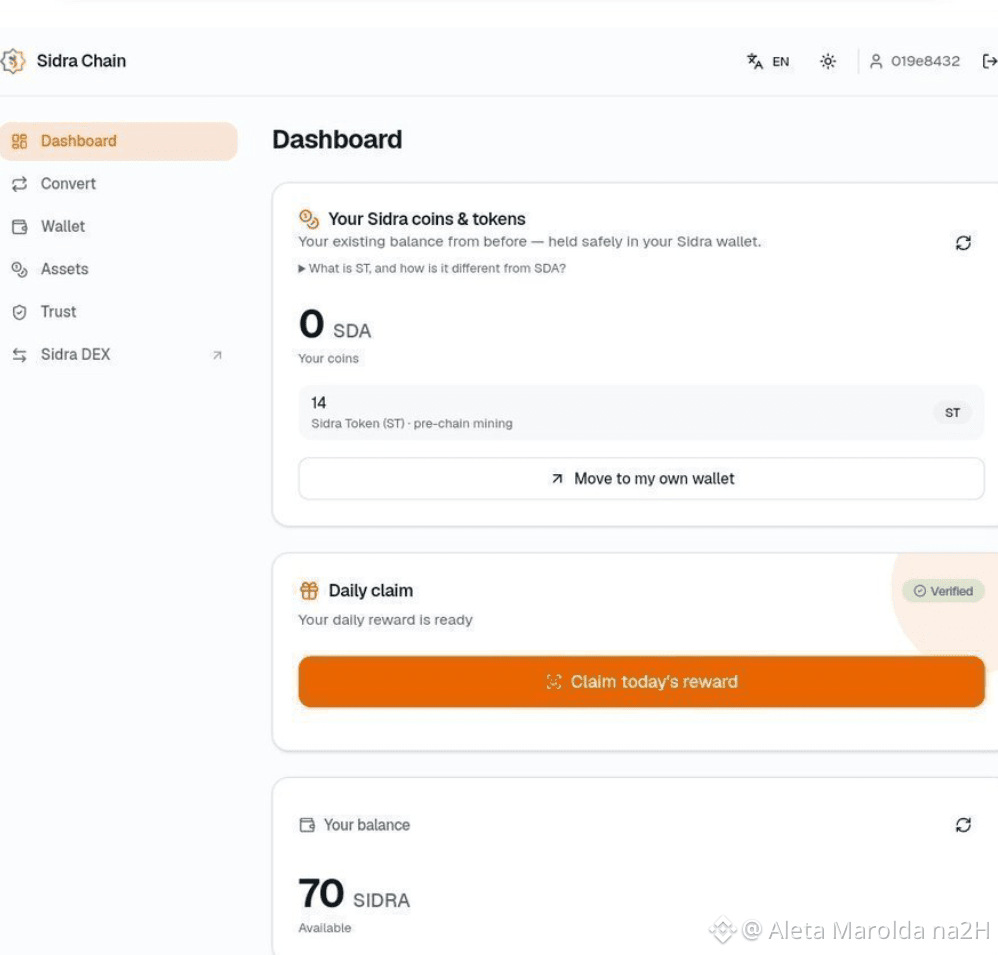Click the logout icon in header
Image resolution: width=998 pixels, height=955 pixels.
pyautogui.click(x=988, y=61)
